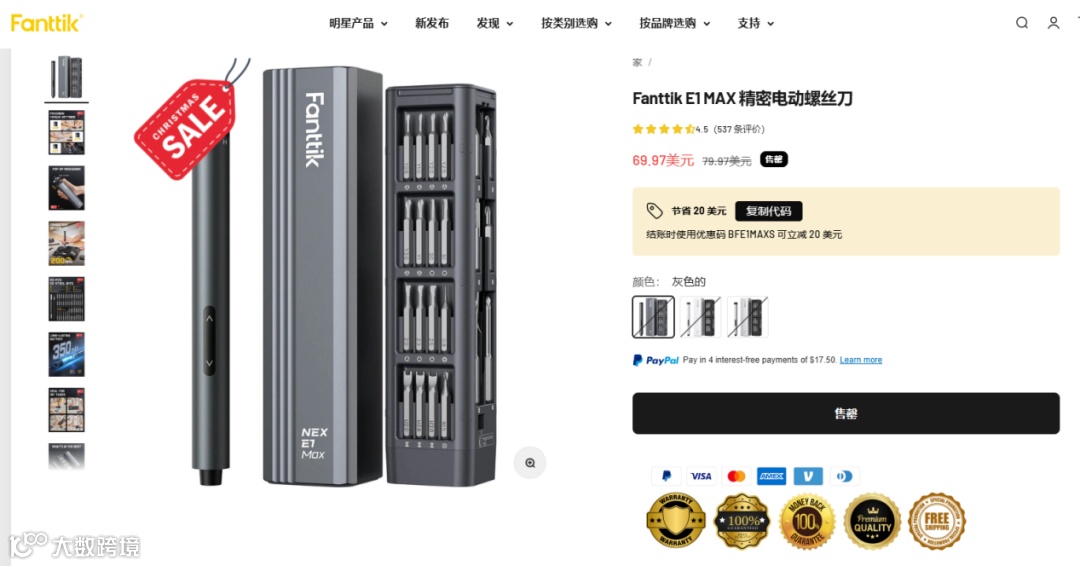
Task: Click the PayPal payment icon
Action: tap(666, 476)
